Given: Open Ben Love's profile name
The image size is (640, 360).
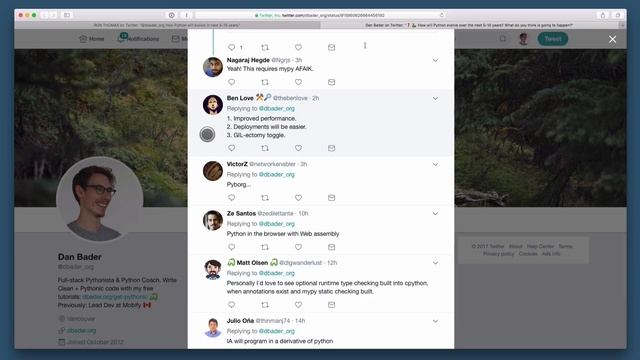Looking at the screenshot, I should 240,98.
